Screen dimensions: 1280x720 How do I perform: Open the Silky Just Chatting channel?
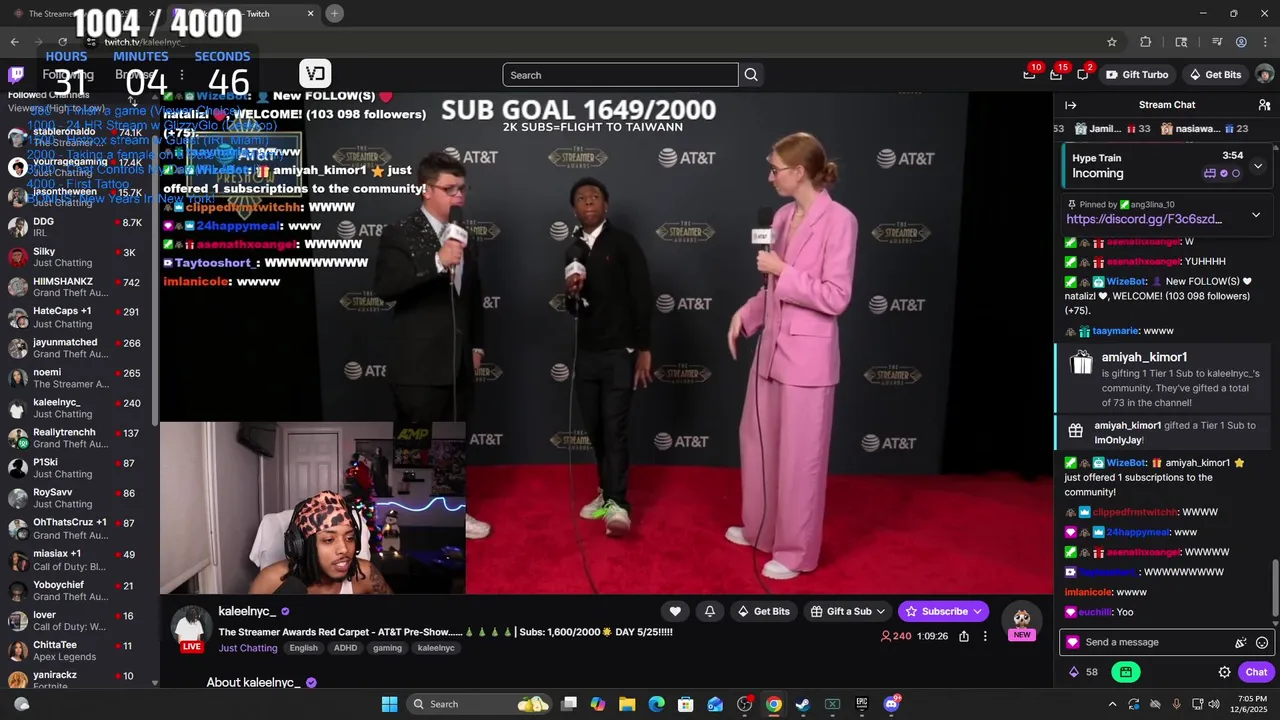coord(77,258)
